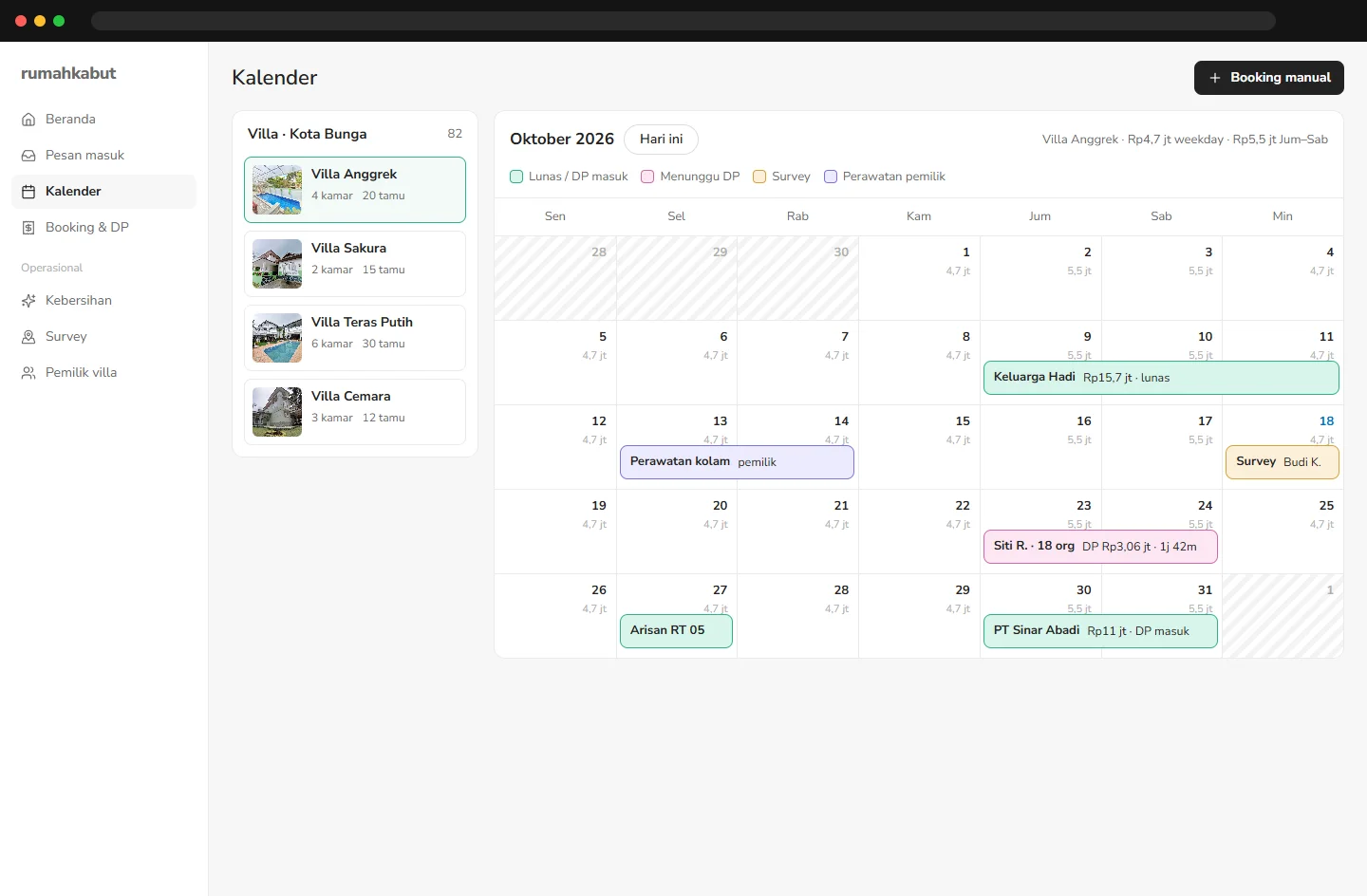
Task: Select the Villa Cemara card
Action: 355,412
